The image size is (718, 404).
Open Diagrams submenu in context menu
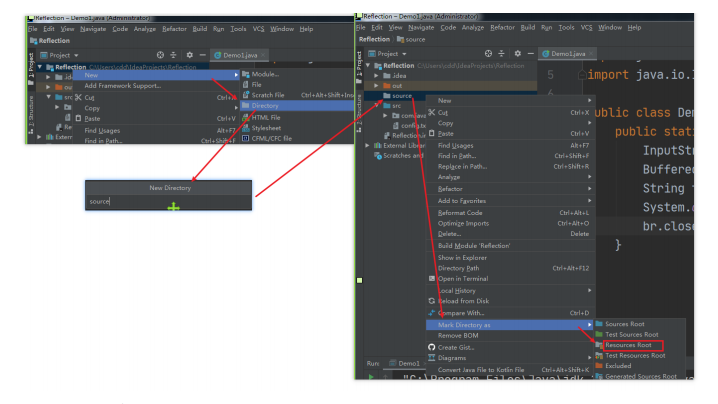510,358
